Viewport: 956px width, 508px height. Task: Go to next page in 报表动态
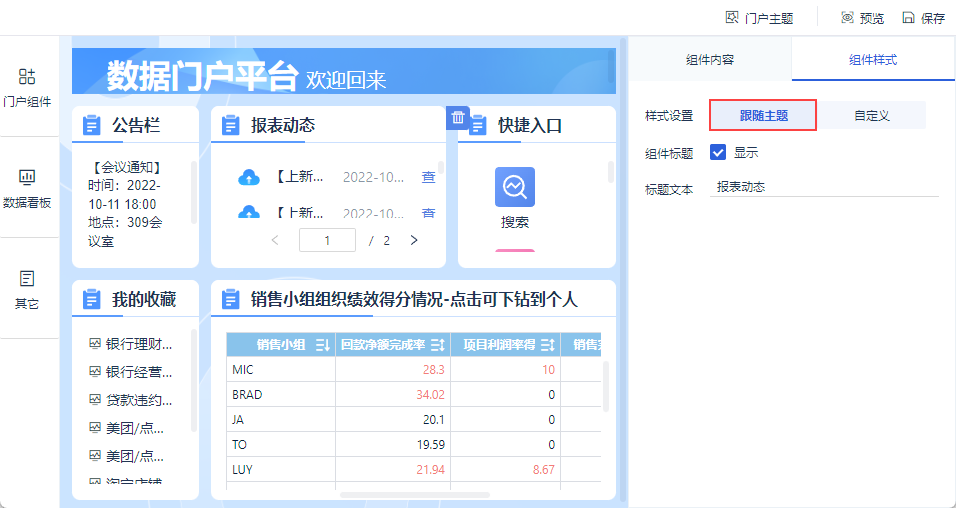click(414, 240)
